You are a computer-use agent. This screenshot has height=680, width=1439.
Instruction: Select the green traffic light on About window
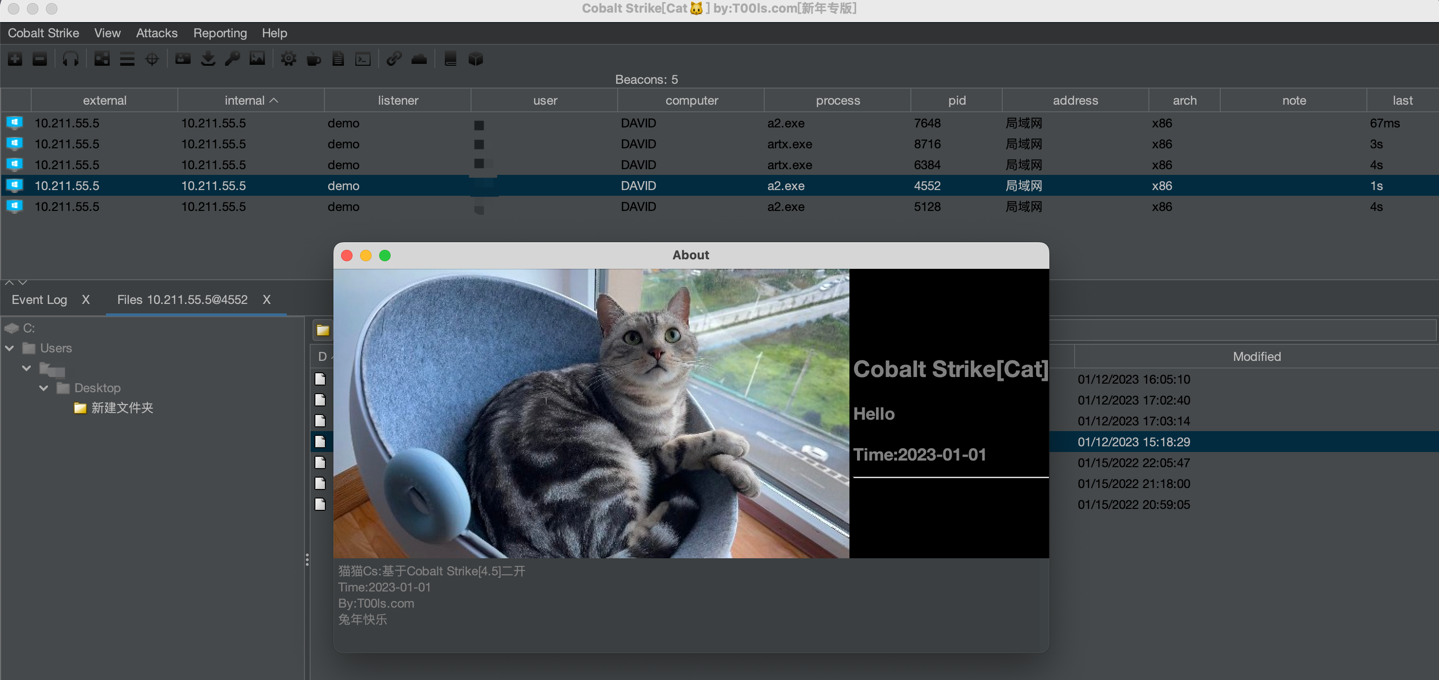tap(384, 255)
